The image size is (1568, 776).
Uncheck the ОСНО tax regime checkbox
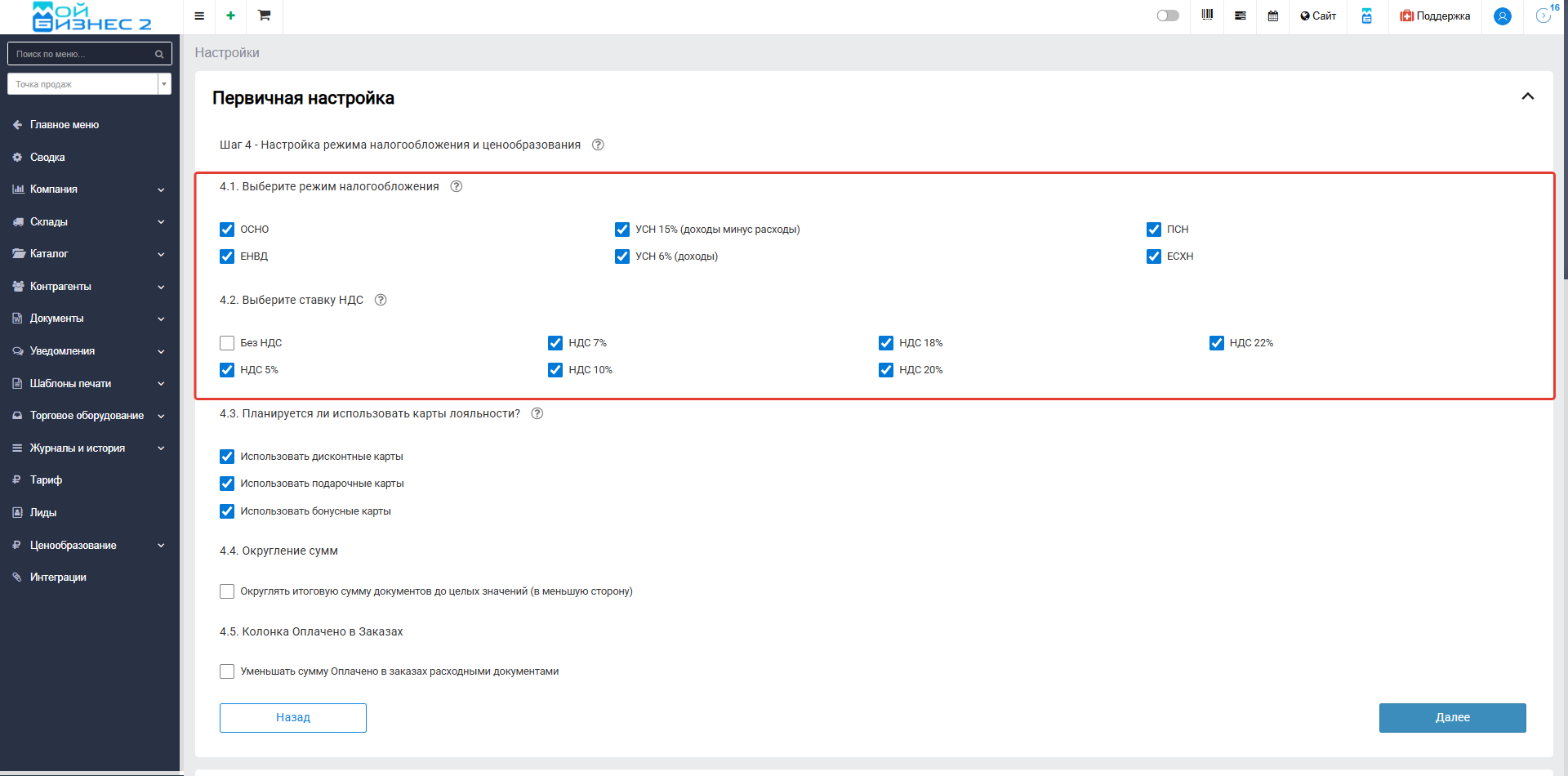[227, 230]
